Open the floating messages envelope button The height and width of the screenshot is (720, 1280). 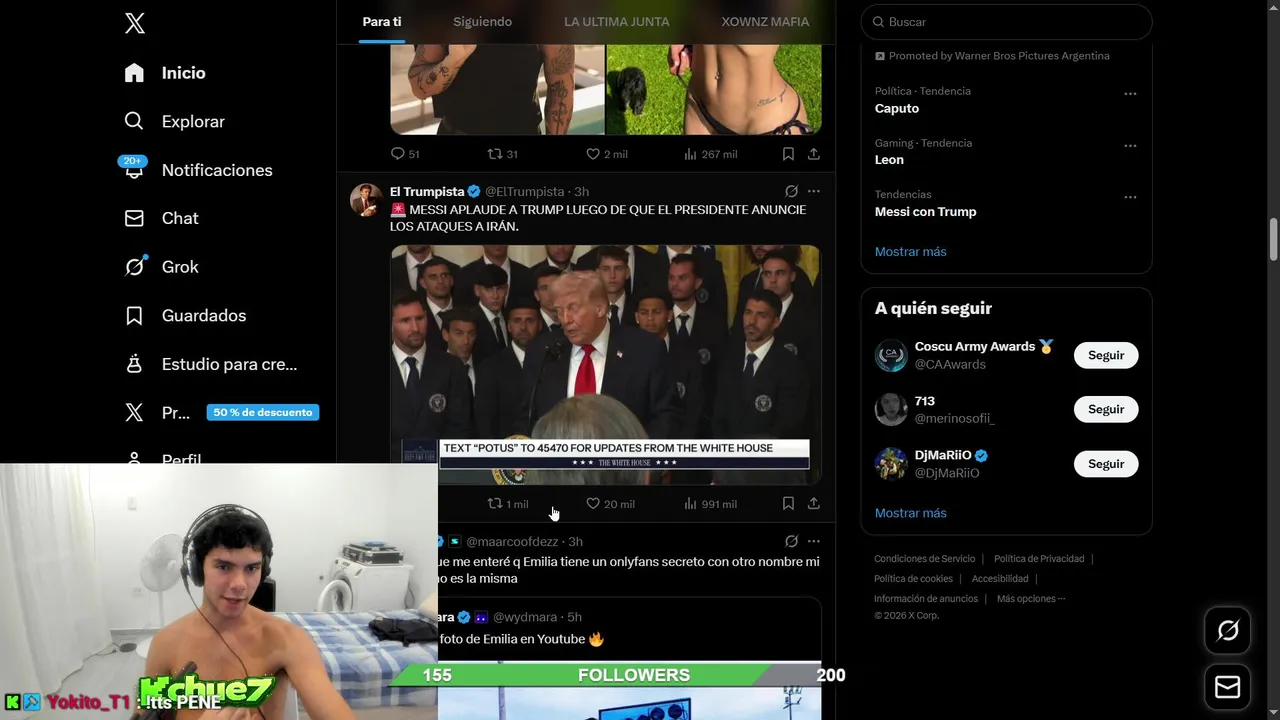coord(1228,688)
